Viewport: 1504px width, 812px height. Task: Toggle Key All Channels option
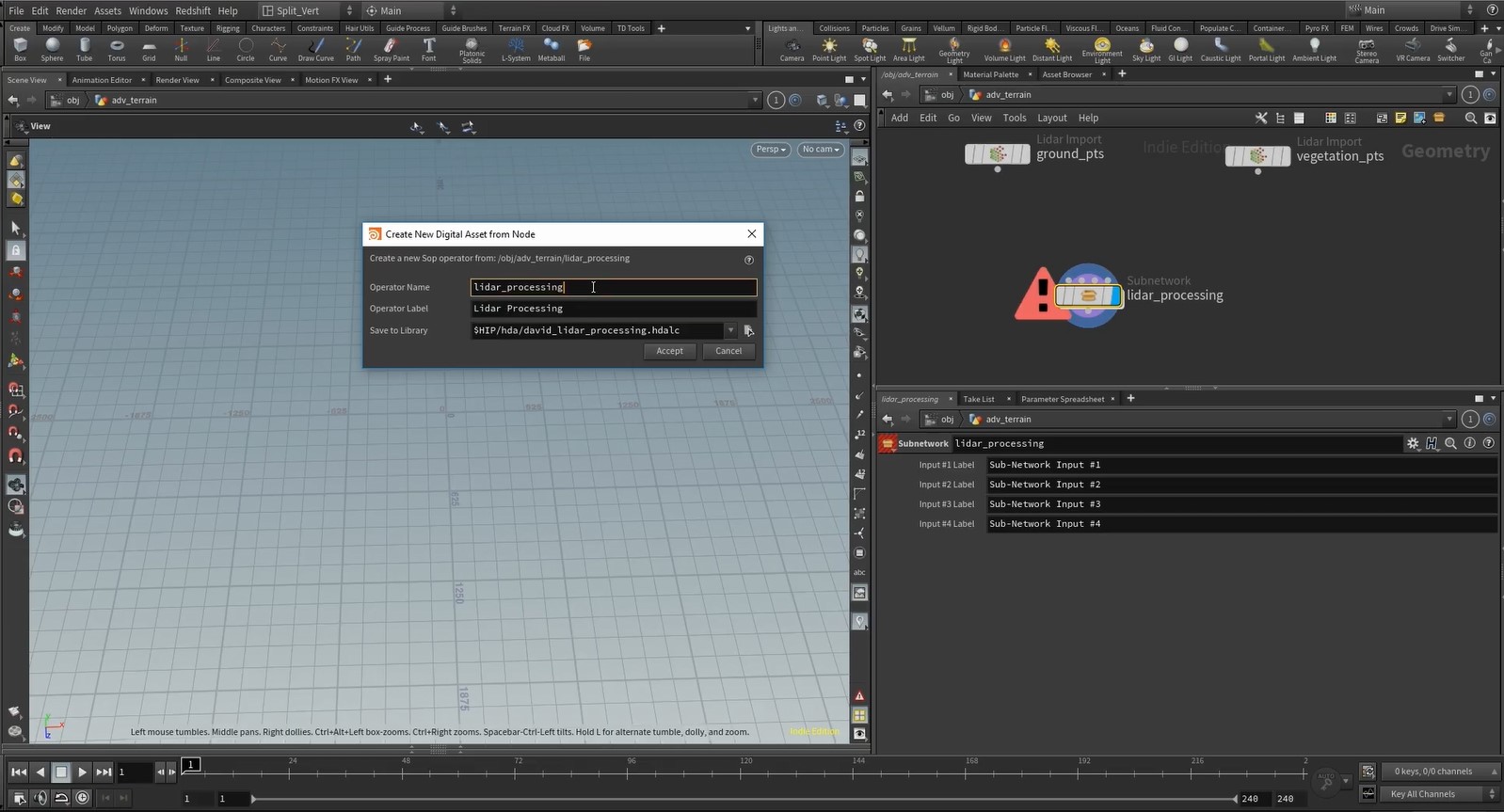click(1423, 794)
